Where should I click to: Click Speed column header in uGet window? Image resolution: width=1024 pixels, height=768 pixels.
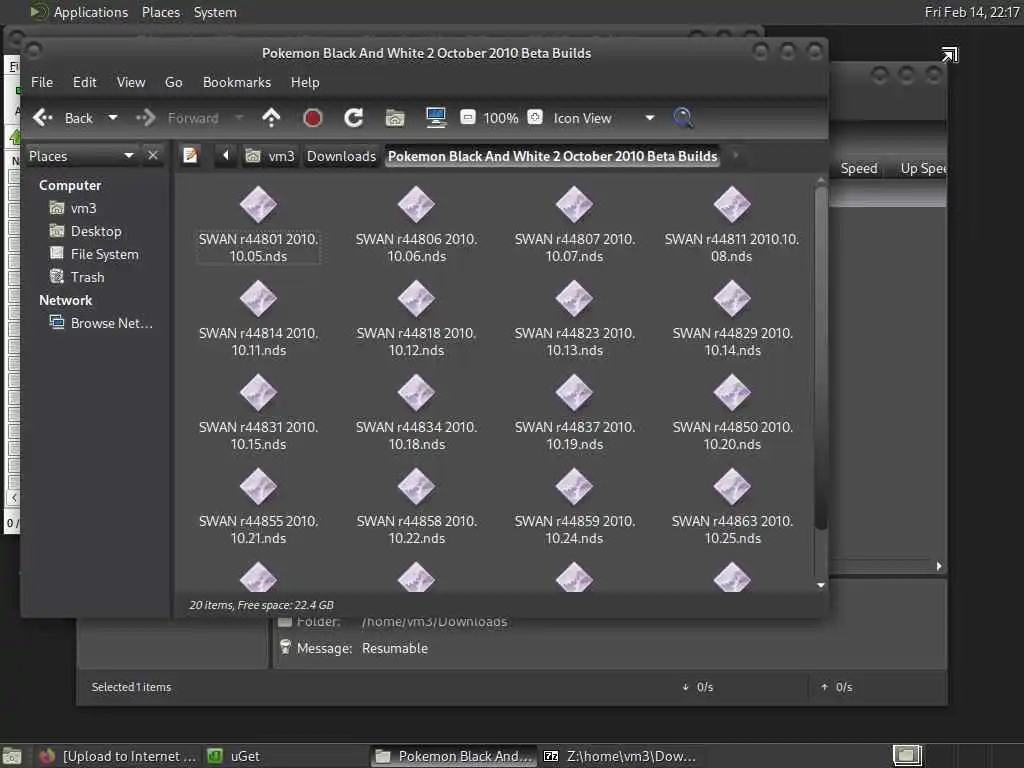tap(859, 168)
